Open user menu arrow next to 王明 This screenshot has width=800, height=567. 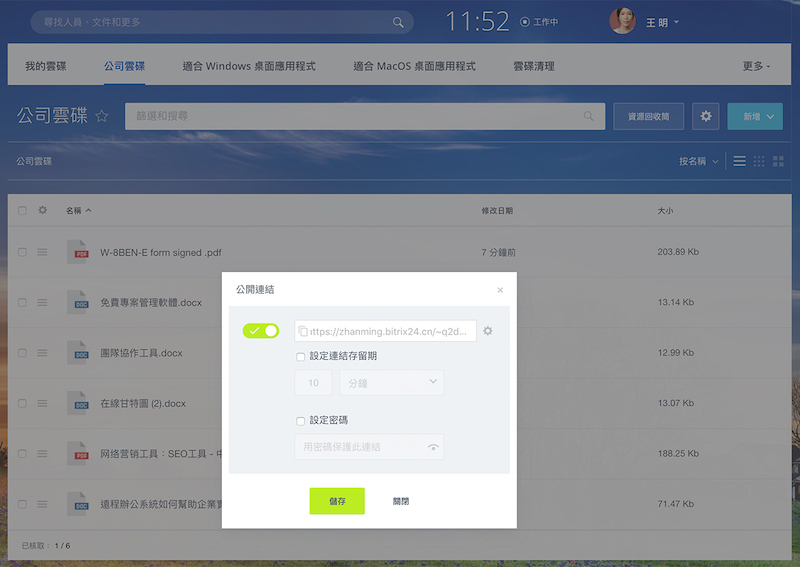[677, 22]
